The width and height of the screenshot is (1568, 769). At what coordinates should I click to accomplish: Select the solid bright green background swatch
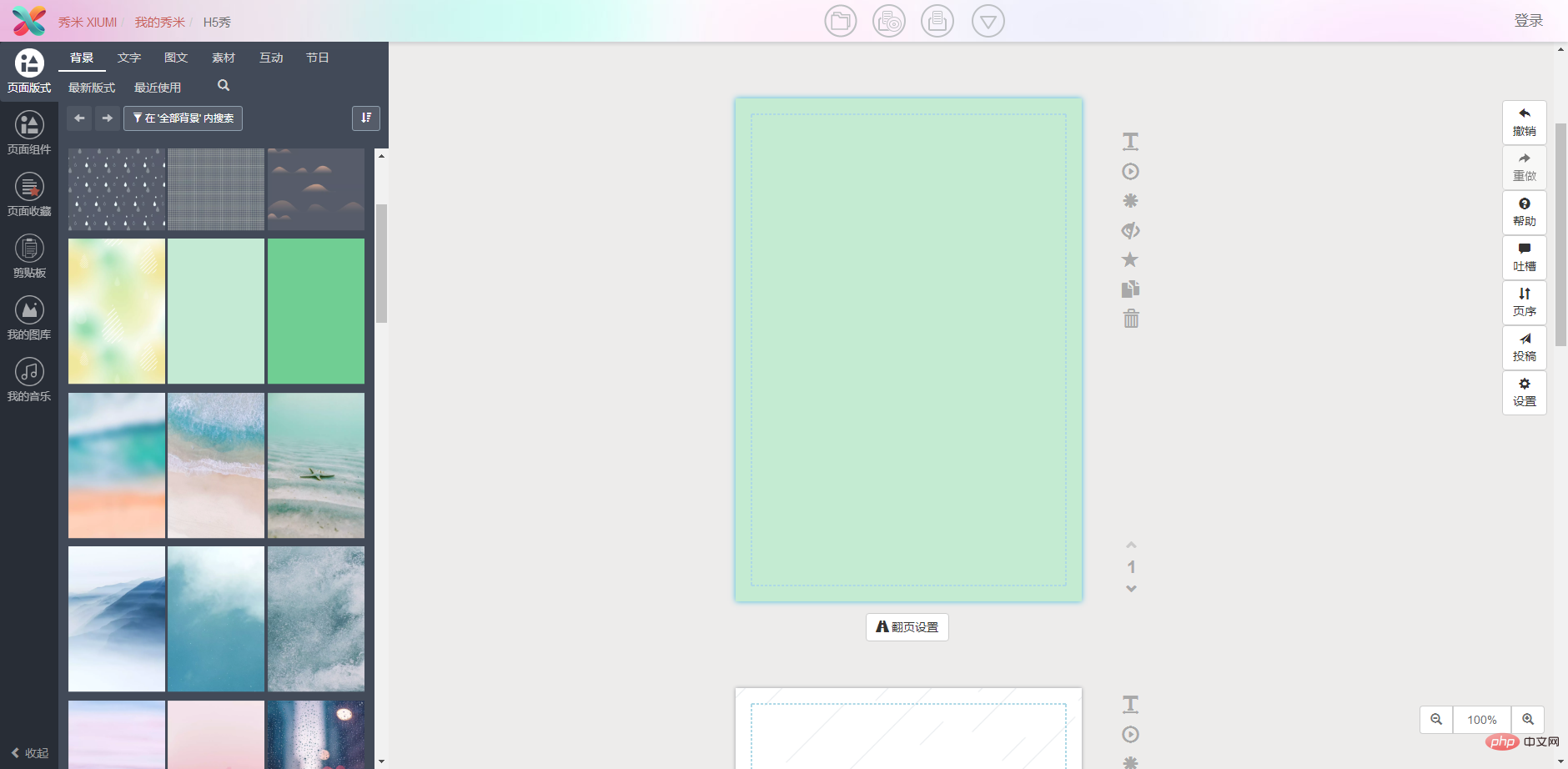coord(316,311)
